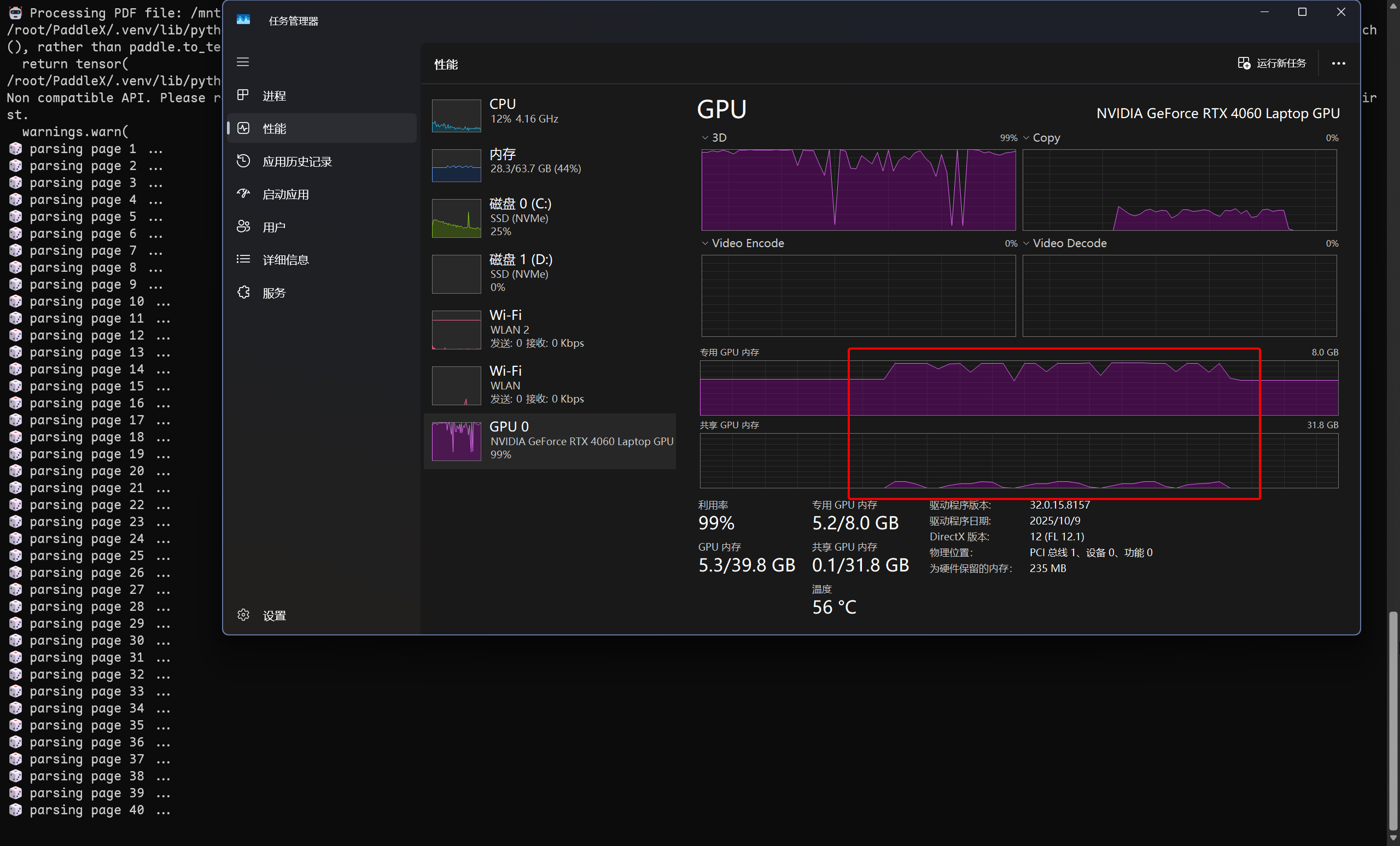Screen dimensions: 1400x846
Task: Expand the 3D engine graph dropdown
Action: [705, 138]
